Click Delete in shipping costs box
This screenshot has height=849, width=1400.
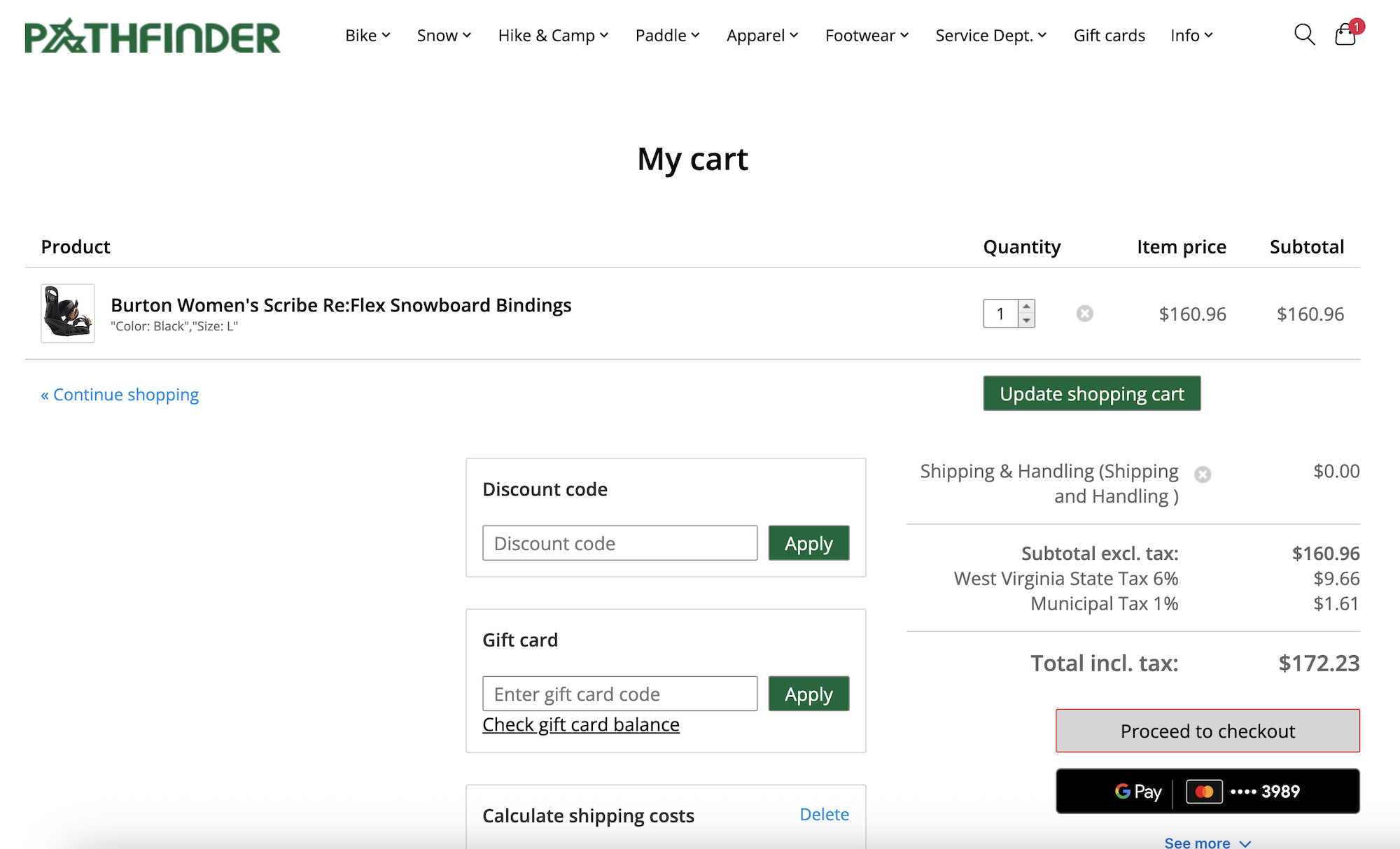click(824, 814)
